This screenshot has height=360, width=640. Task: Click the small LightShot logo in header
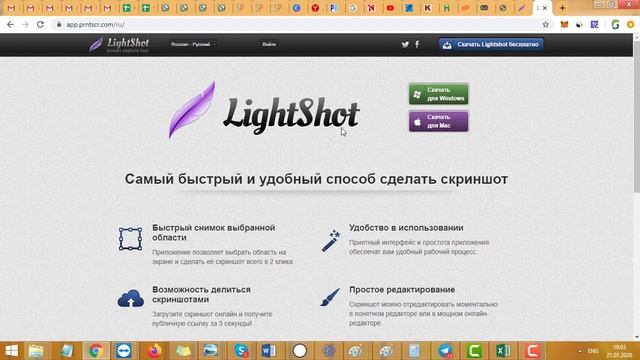pyautogui.click(x=119, y=44)
